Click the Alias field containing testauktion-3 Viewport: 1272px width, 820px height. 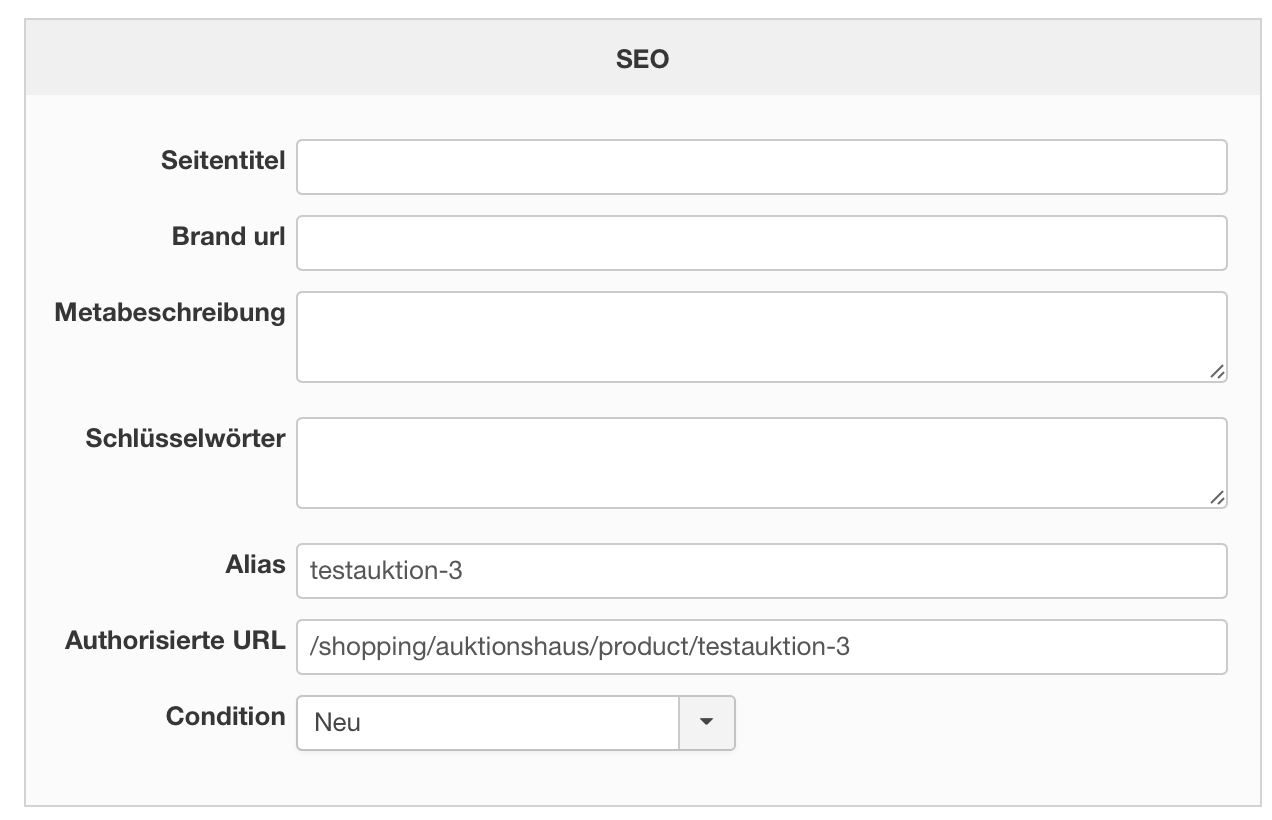point(761,571)
